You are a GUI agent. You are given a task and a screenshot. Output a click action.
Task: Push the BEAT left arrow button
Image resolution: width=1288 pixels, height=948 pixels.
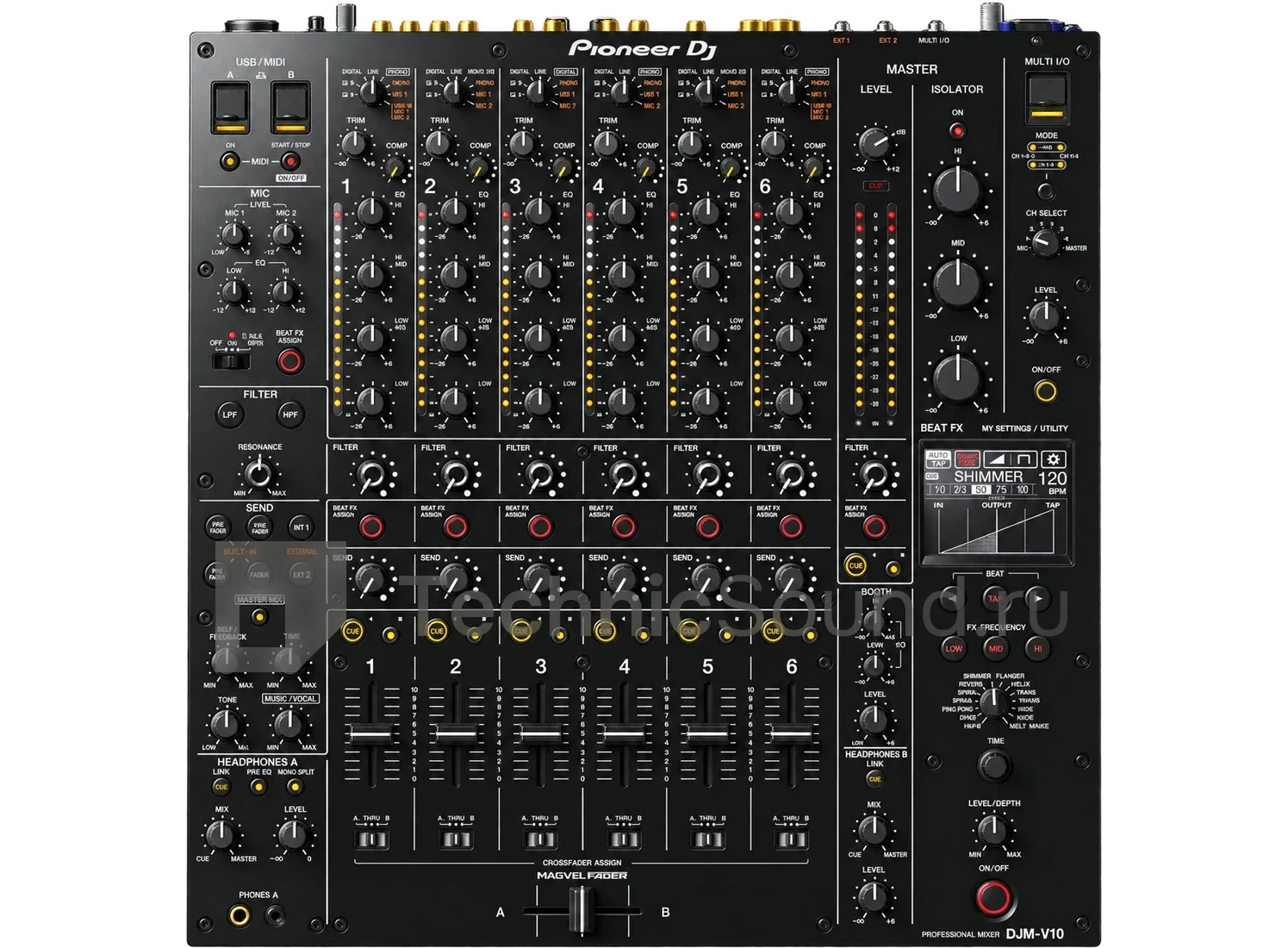click(x=953, y=597)
